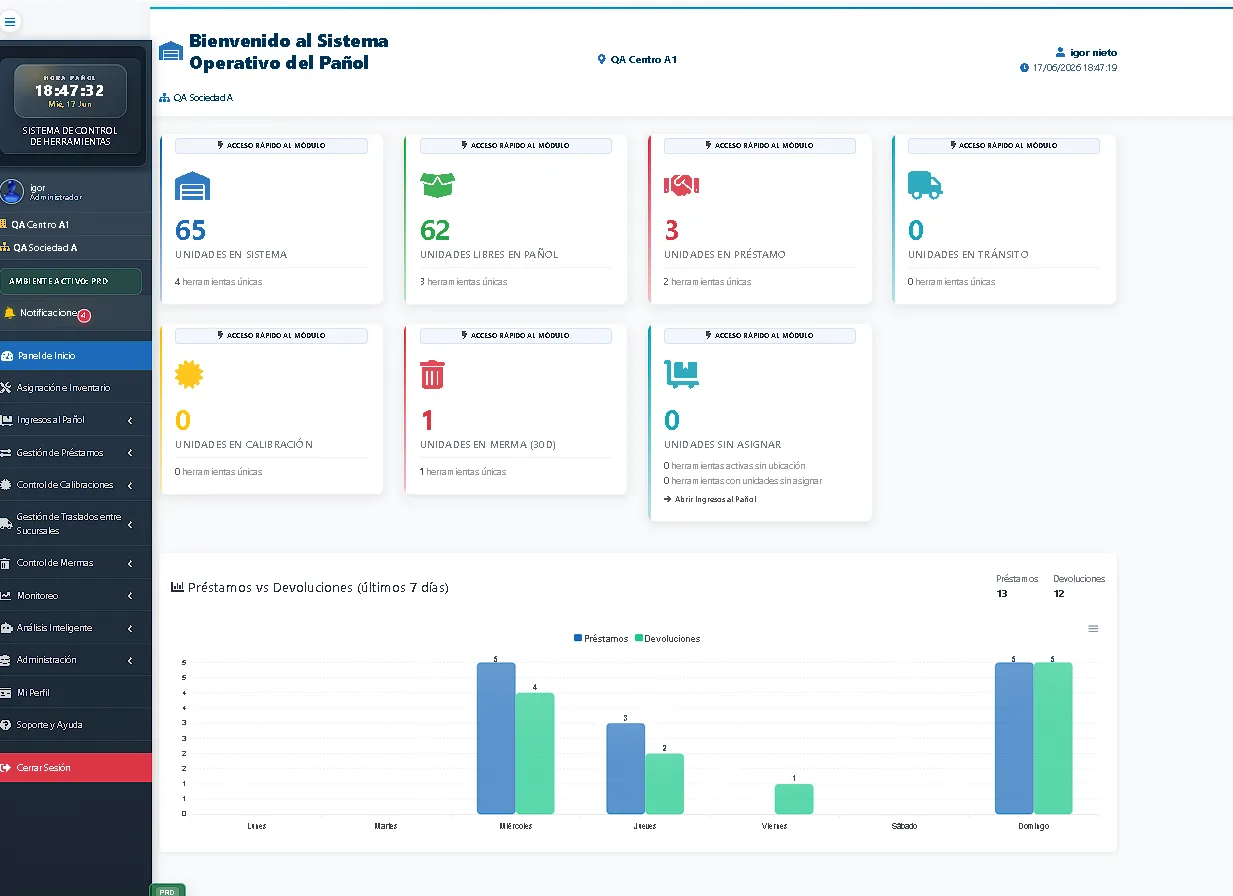
Task: Click Acceso Rápido al Módulo on Unidades en Sistema card
Action: (x=271, y=146)
